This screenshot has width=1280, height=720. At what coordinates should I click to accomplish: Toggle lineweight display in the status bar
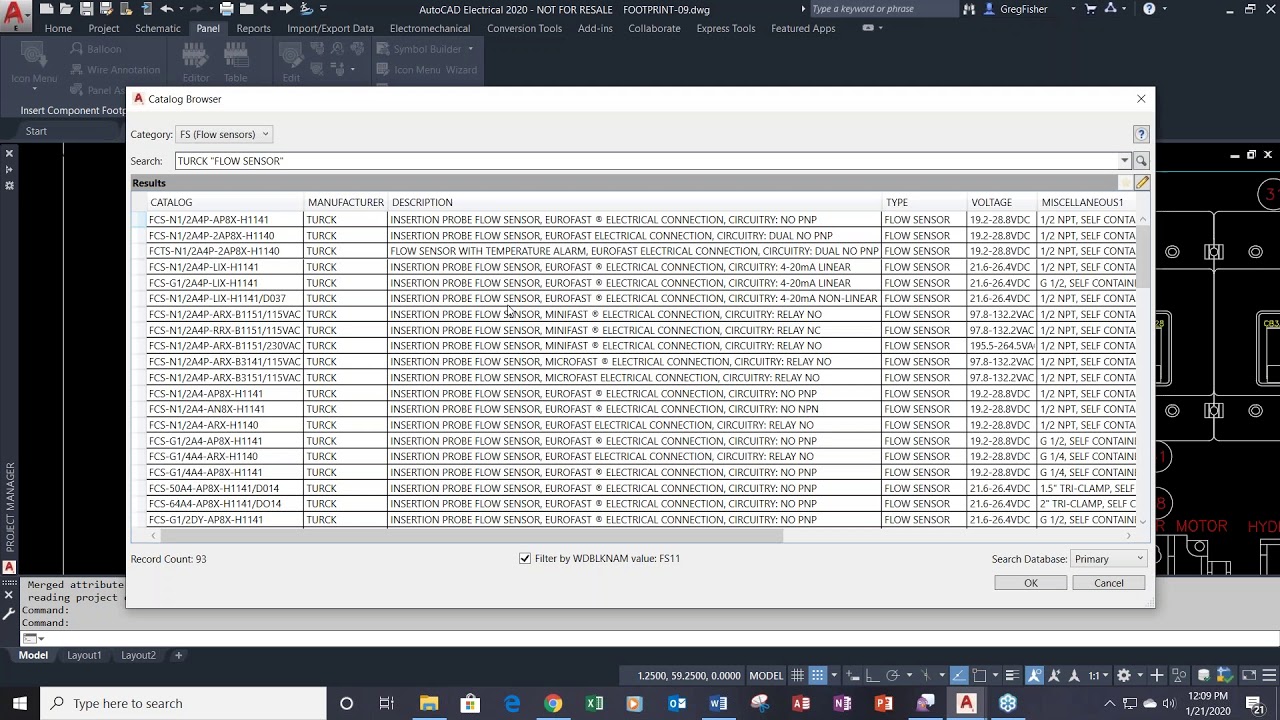click(x=1013, y=675)
